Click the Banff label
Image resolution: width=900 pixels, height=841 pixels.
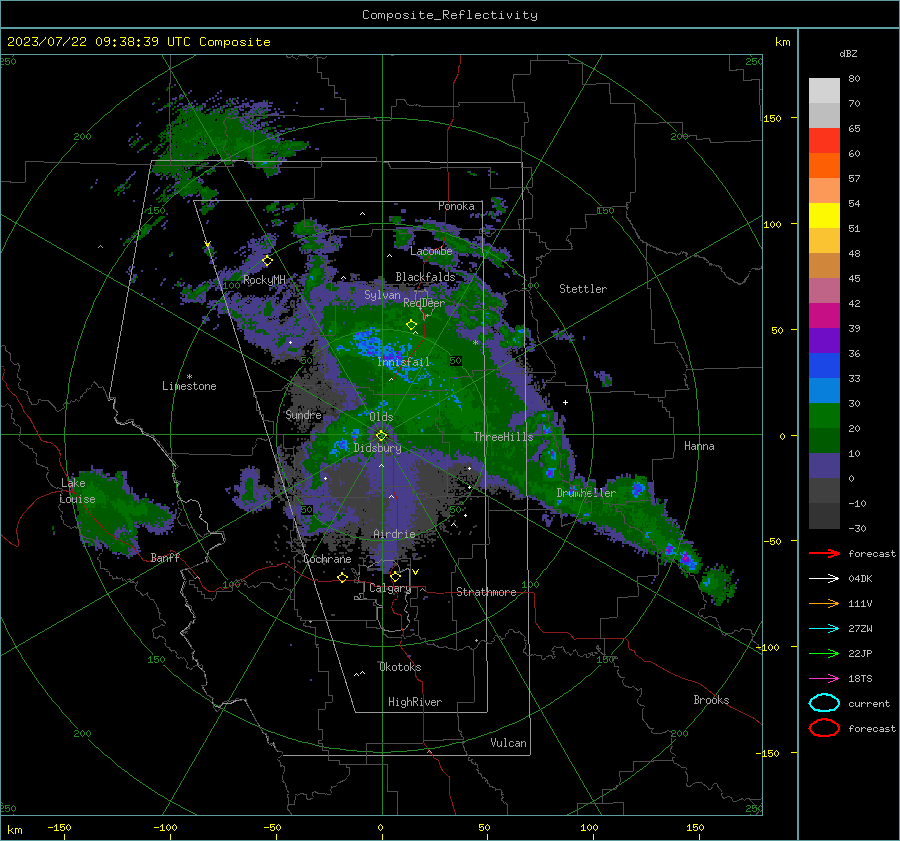(165, 557)
